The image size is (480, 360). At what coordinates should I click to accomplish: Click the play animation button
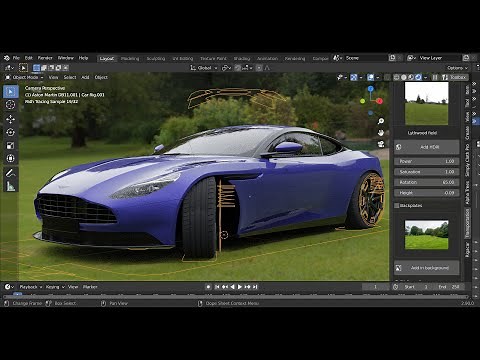(240, 287)
